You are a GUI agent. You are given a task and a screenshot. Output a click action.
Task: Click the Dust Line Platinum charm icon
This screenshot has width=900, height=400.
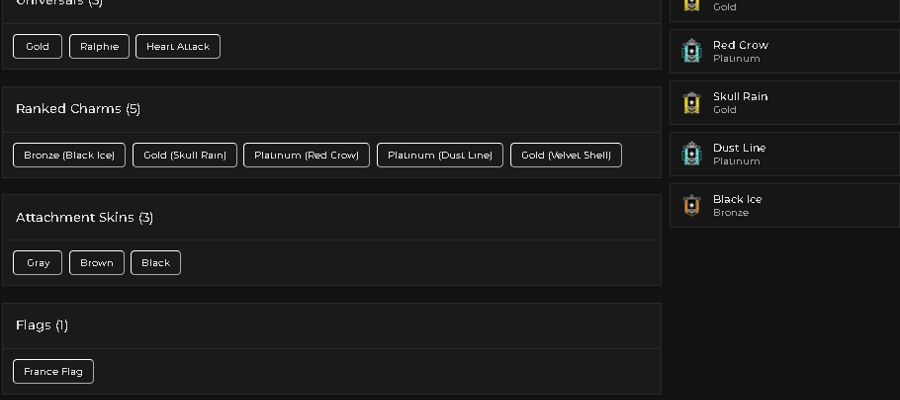[x=692, y=154]
